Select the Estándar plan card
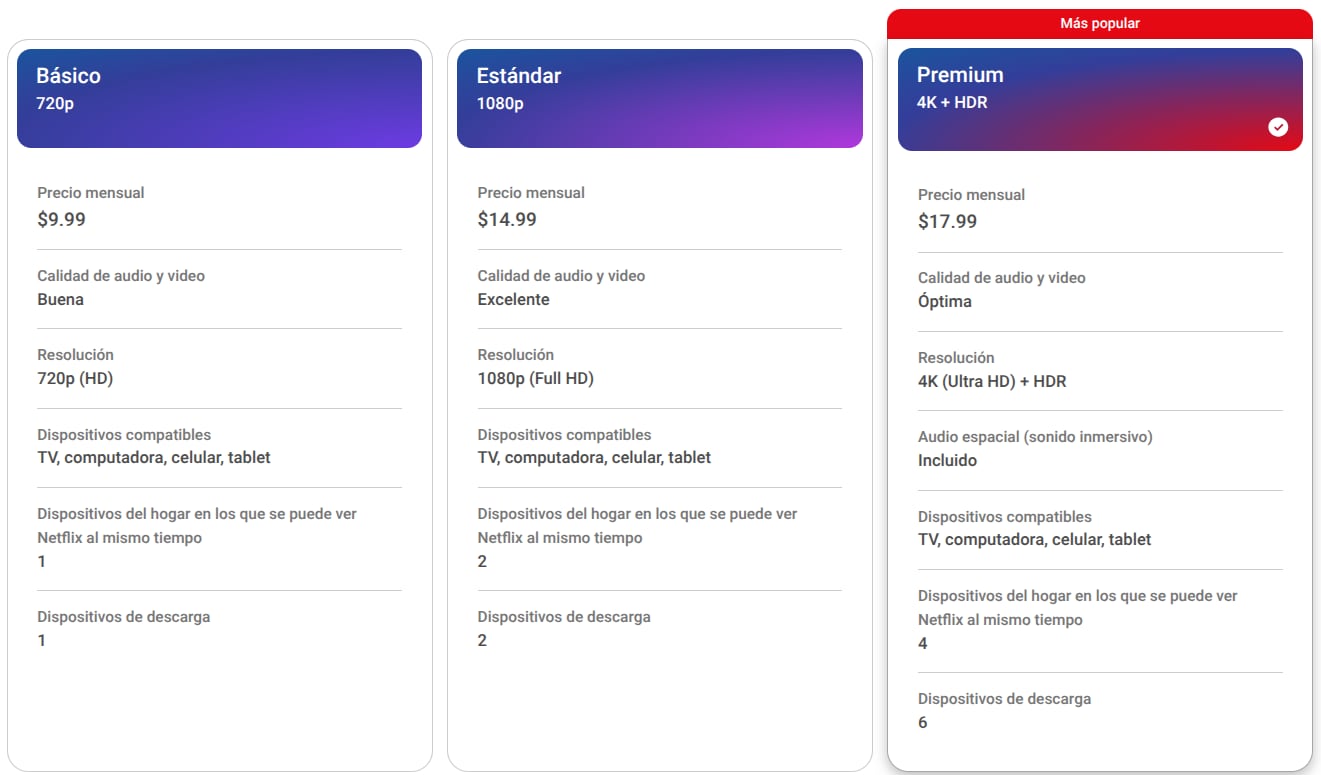 tap(660, 400)
